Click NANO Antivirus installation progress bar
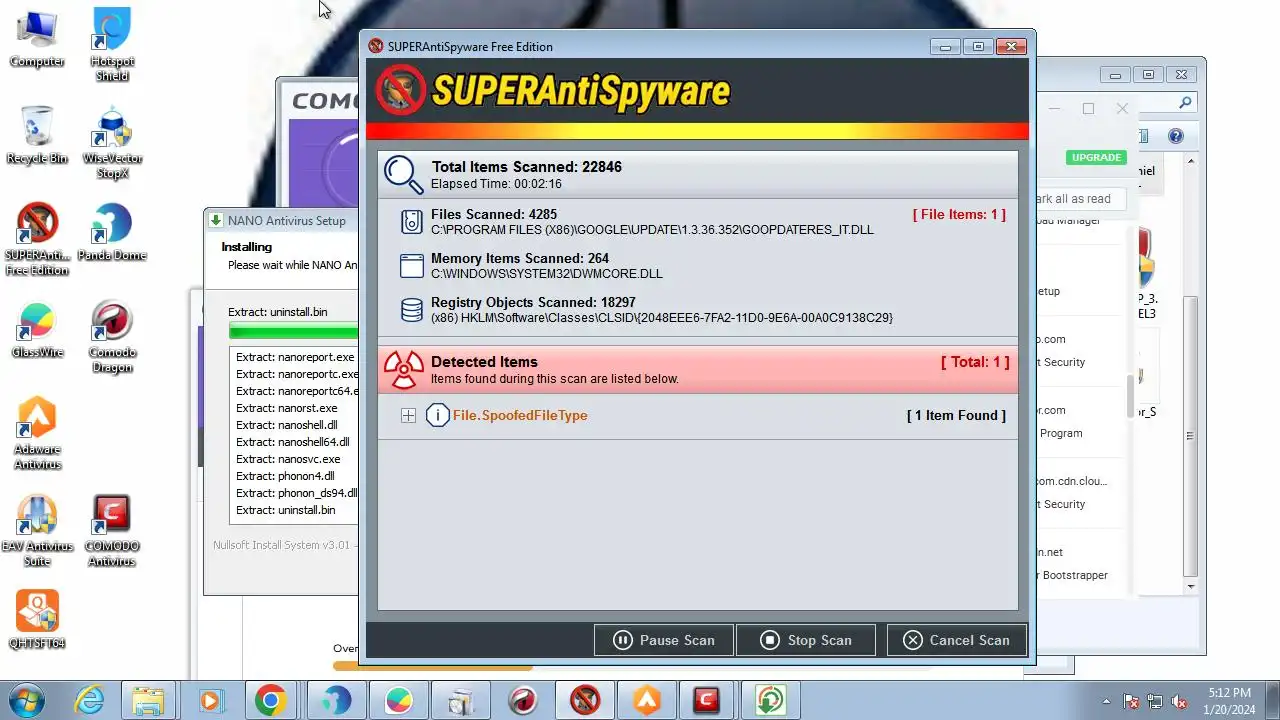Image resolution: width=1280 pixels, height=720 pixels. [x=293, y=330]
